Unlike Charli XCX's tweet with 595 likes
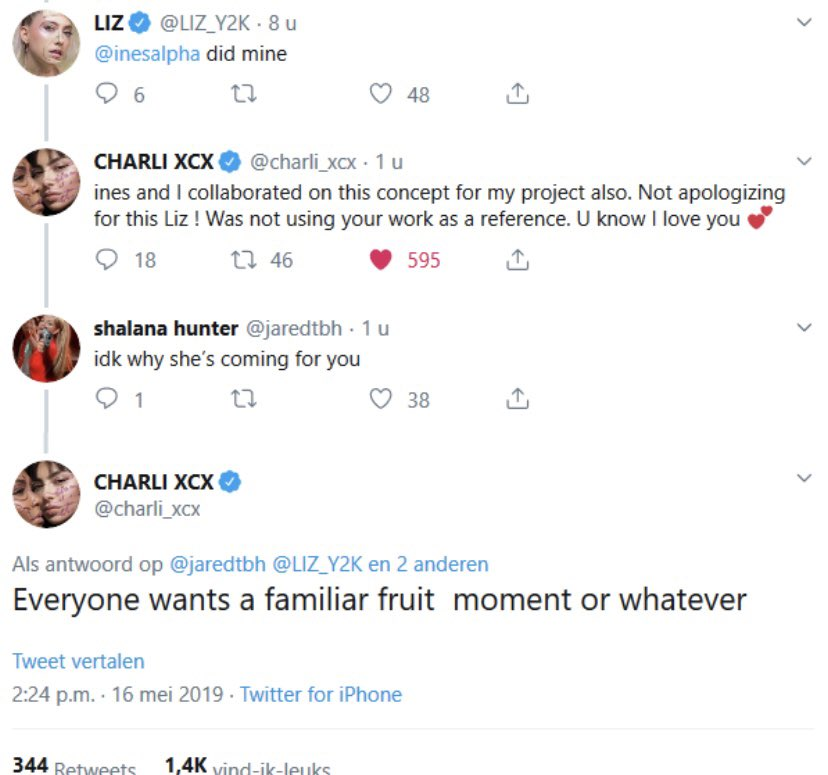828x775 pixels. pos(380,260)
